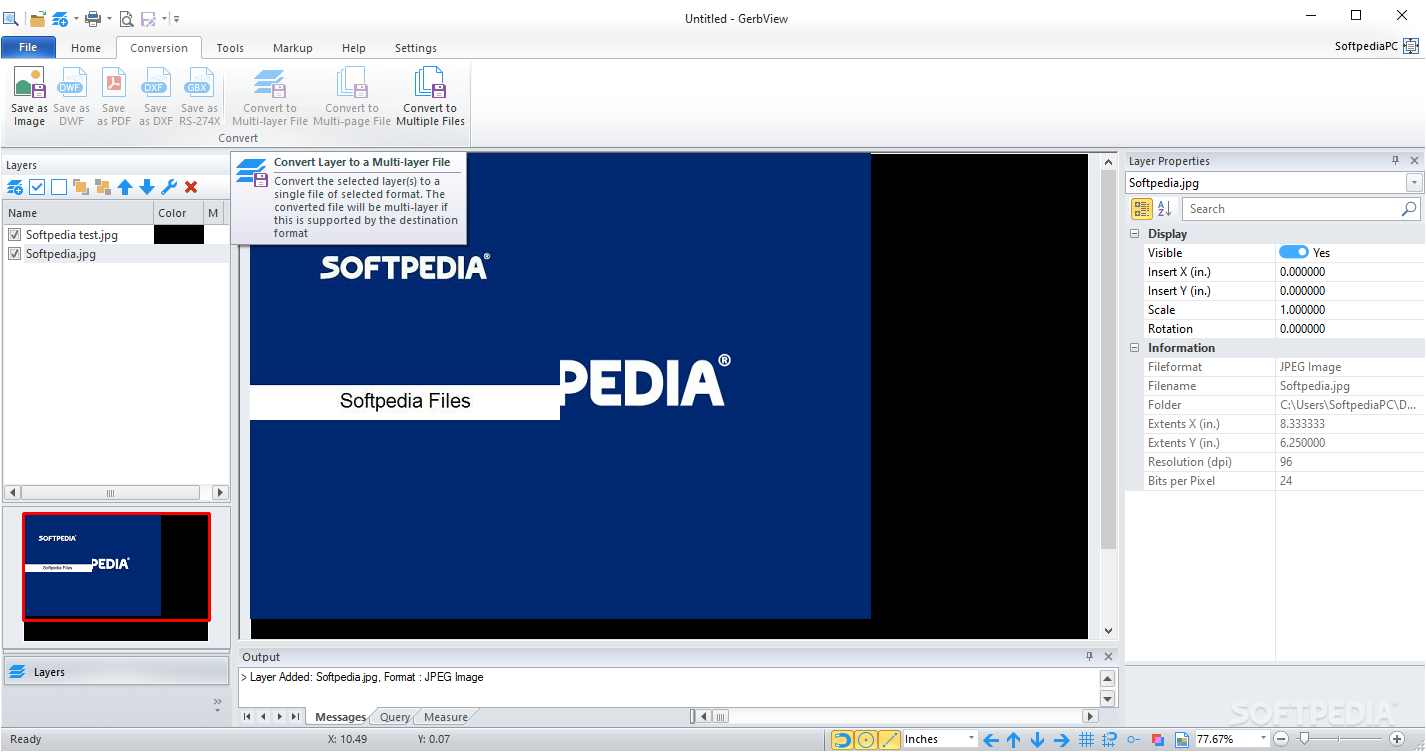This screenshot has width=1426, height=752.
Task: Click Convert to Multiple Files
Action: pyautogui.click(x=431, y=97)
